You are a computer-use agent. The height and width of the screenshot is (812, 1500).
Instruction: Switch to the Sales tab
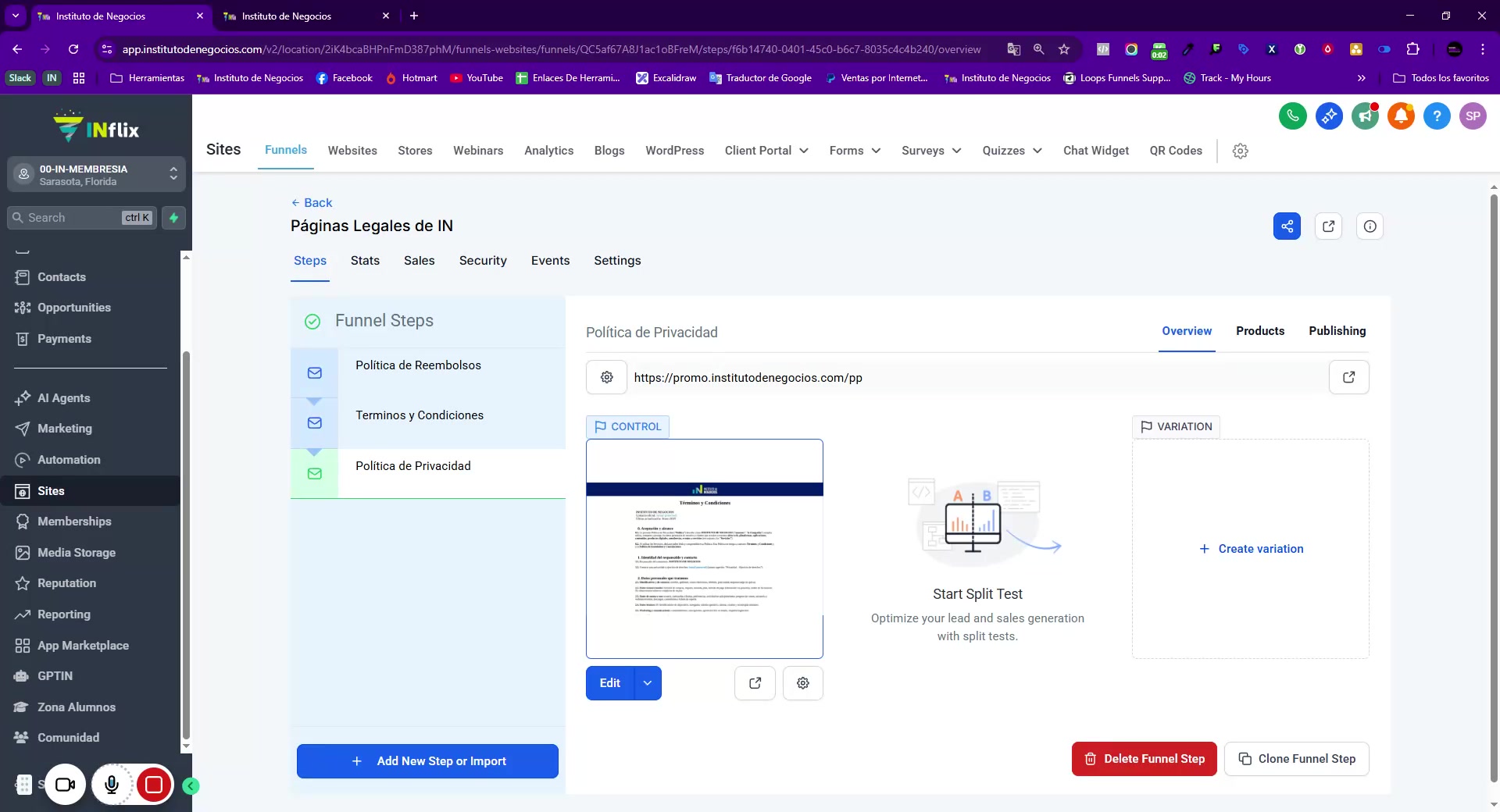(419, 261)
